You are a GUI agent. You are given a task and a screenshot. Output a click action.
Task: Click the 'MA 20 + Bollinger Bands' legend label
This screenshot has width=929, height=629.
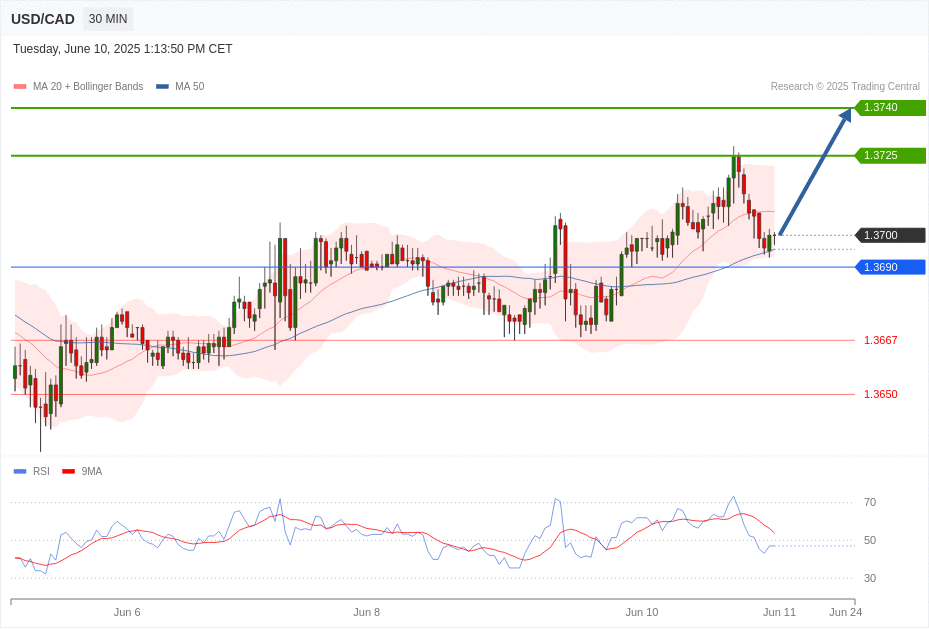[x=88, y=86]
